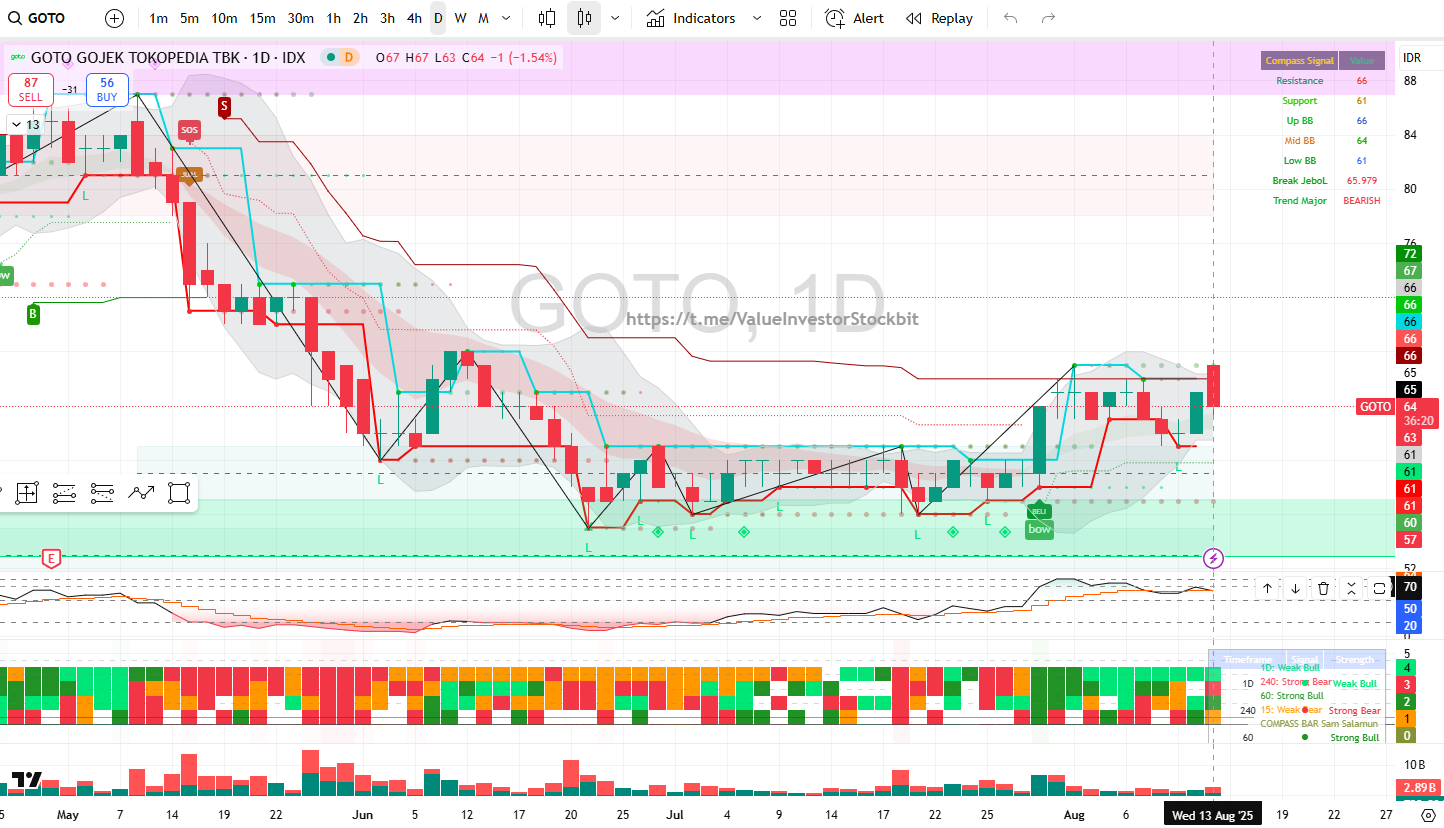This screenshot has height=828, width=1444.
Task: Collapse the indicator pane
Action: 1351,588
